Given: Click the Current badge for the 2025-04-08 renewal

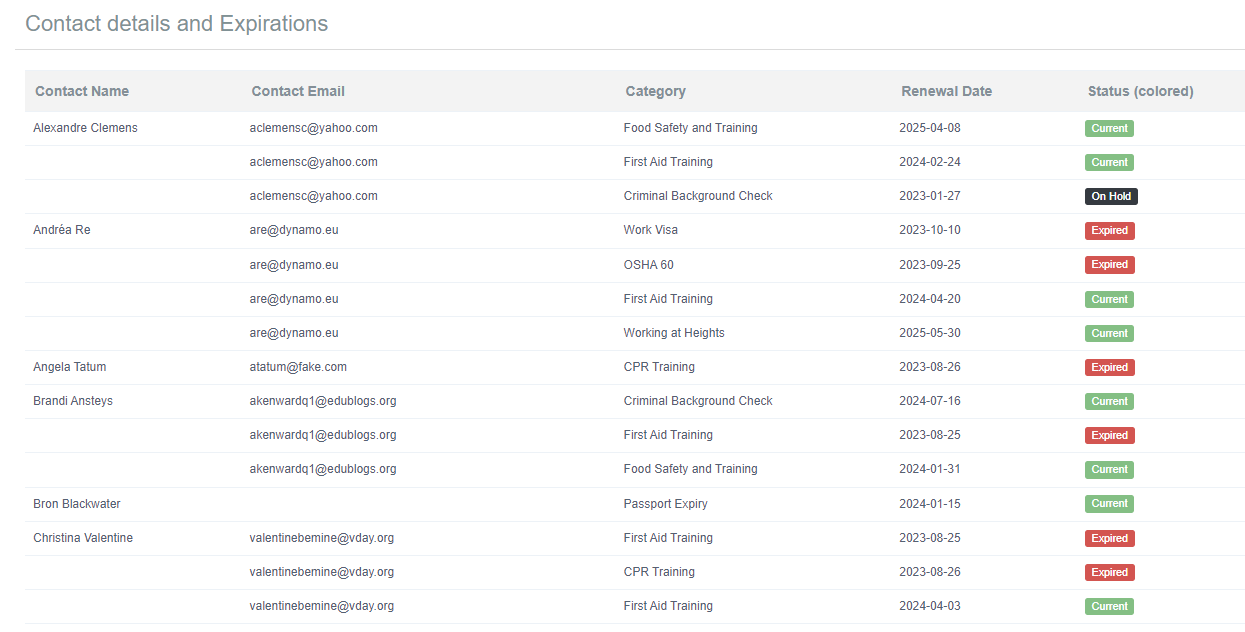Looking at the screenshot, I should 1109,128.
